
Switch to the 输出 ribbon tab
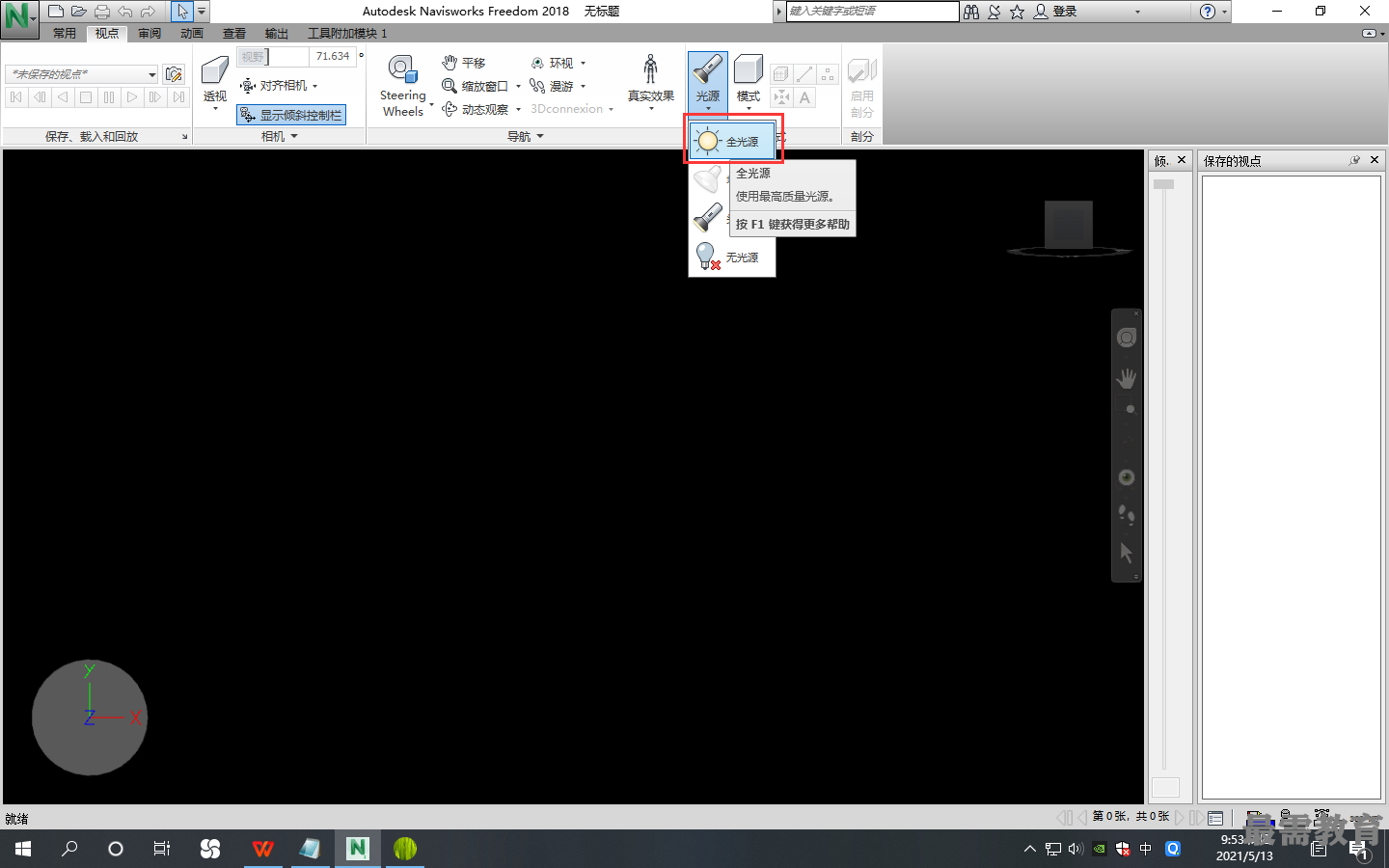click(277, 34)
